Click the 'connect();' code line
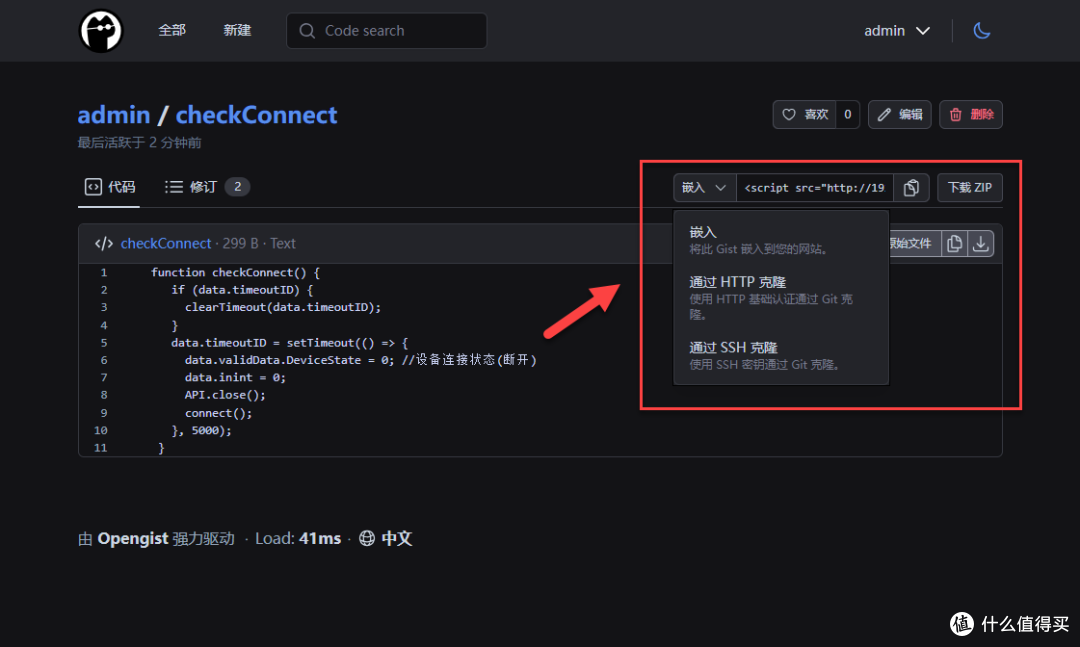Viewport: 1080px width, 647px height. click(x=218, y=413)
